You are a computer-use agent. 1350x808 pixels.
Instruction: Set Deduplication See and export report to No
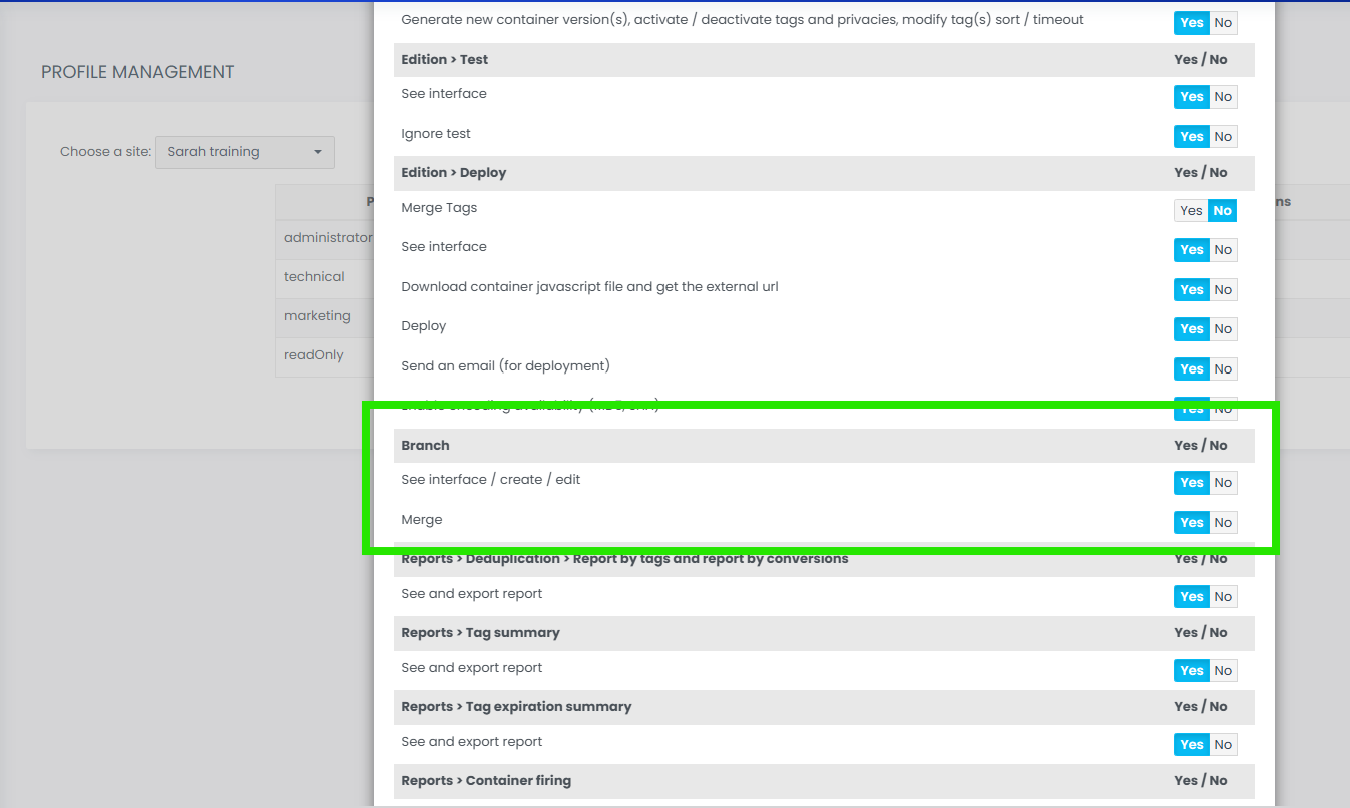tap(1223, 597)
